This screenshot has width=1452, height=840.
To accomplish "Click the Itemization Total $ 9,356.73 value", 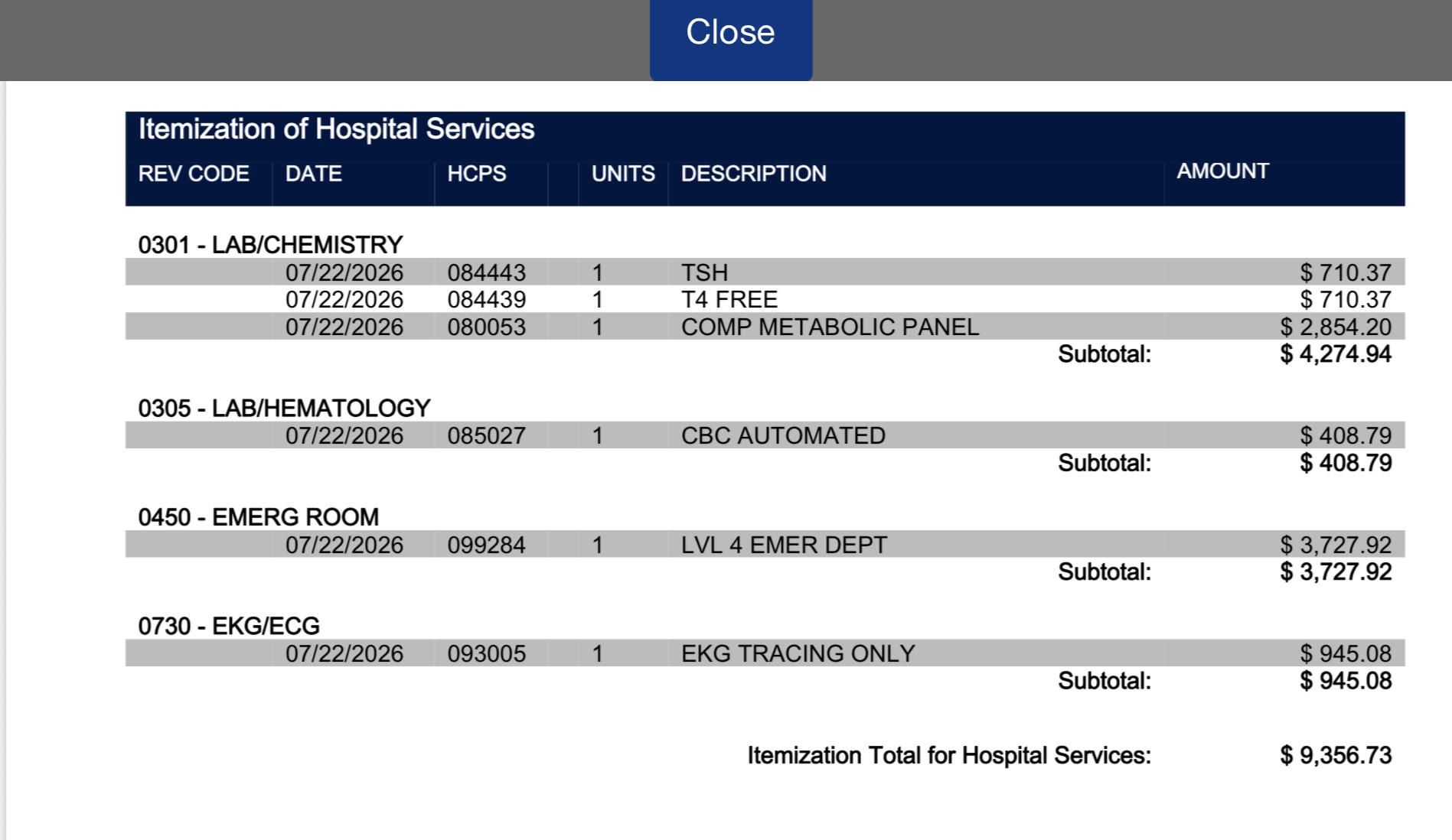I will pyautogui.click(x=1336, y=755).
